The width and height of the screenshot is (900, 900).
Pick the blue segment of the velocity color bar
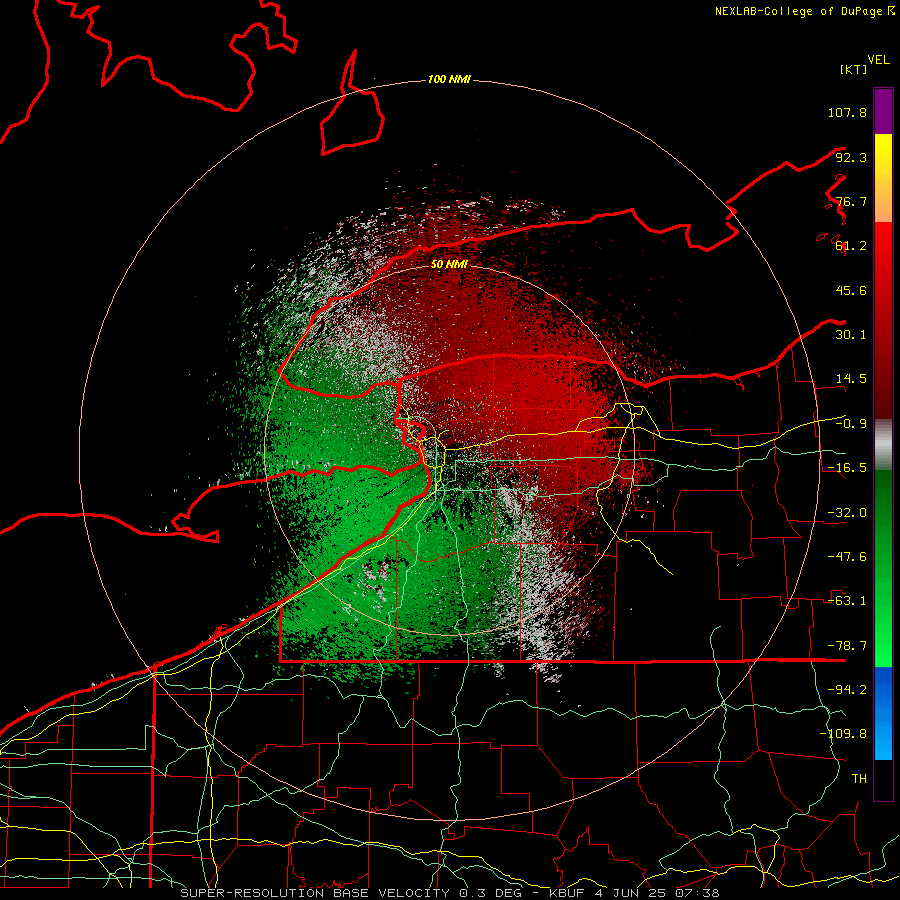(x=883, y=713)
